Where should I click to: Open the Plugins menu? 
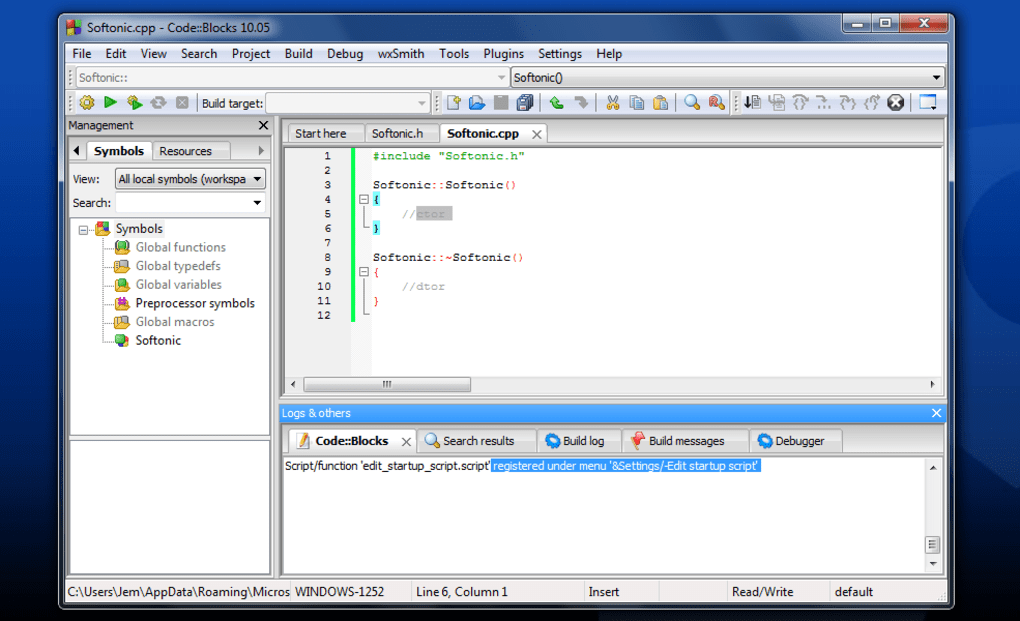(x=503, y=54)
